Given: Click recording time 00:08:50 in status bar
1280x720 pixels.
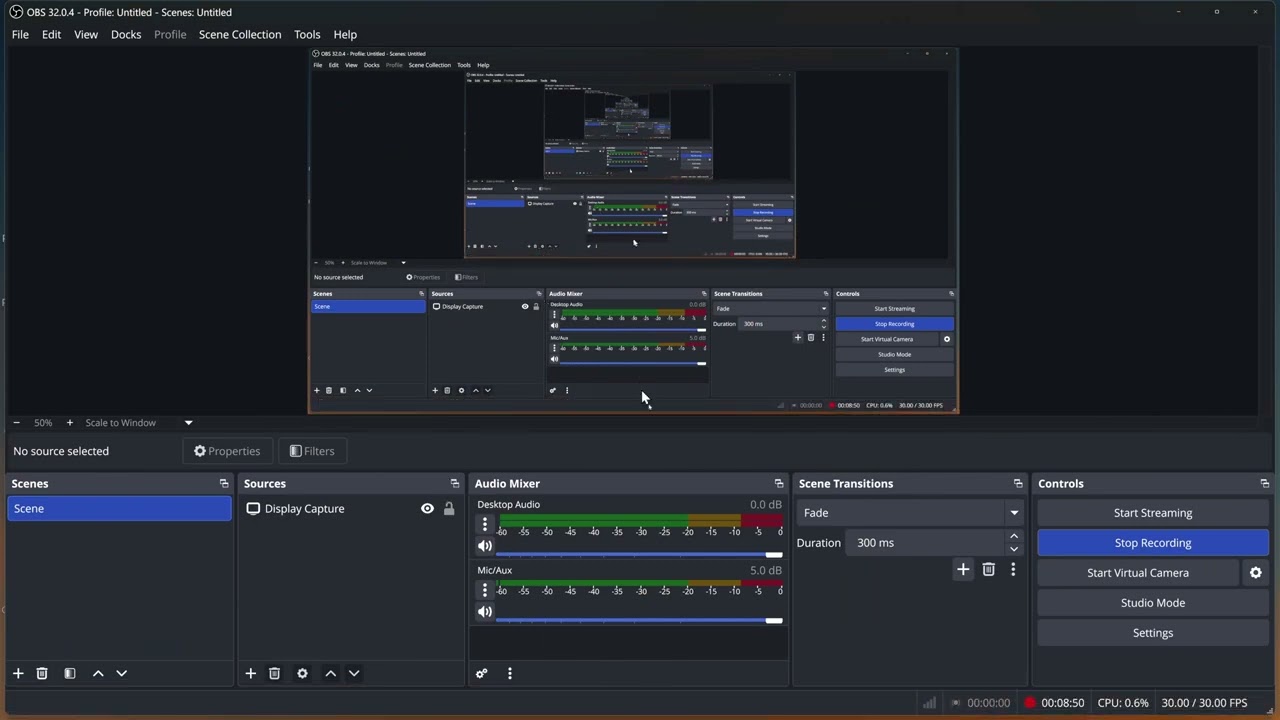Looking at the screenshot, I should 1062,703.
